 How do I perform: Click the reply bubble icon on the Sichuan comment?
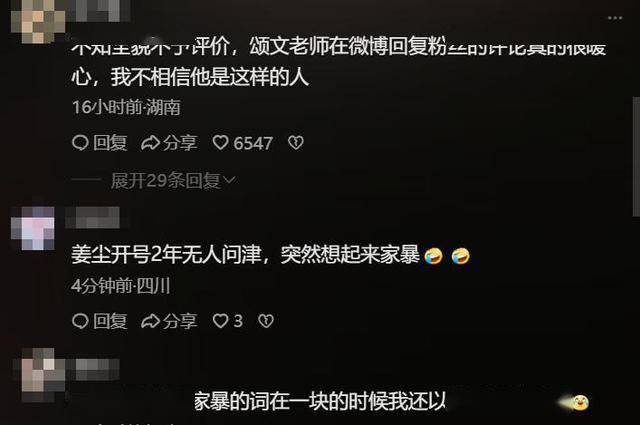click(80, 321)
